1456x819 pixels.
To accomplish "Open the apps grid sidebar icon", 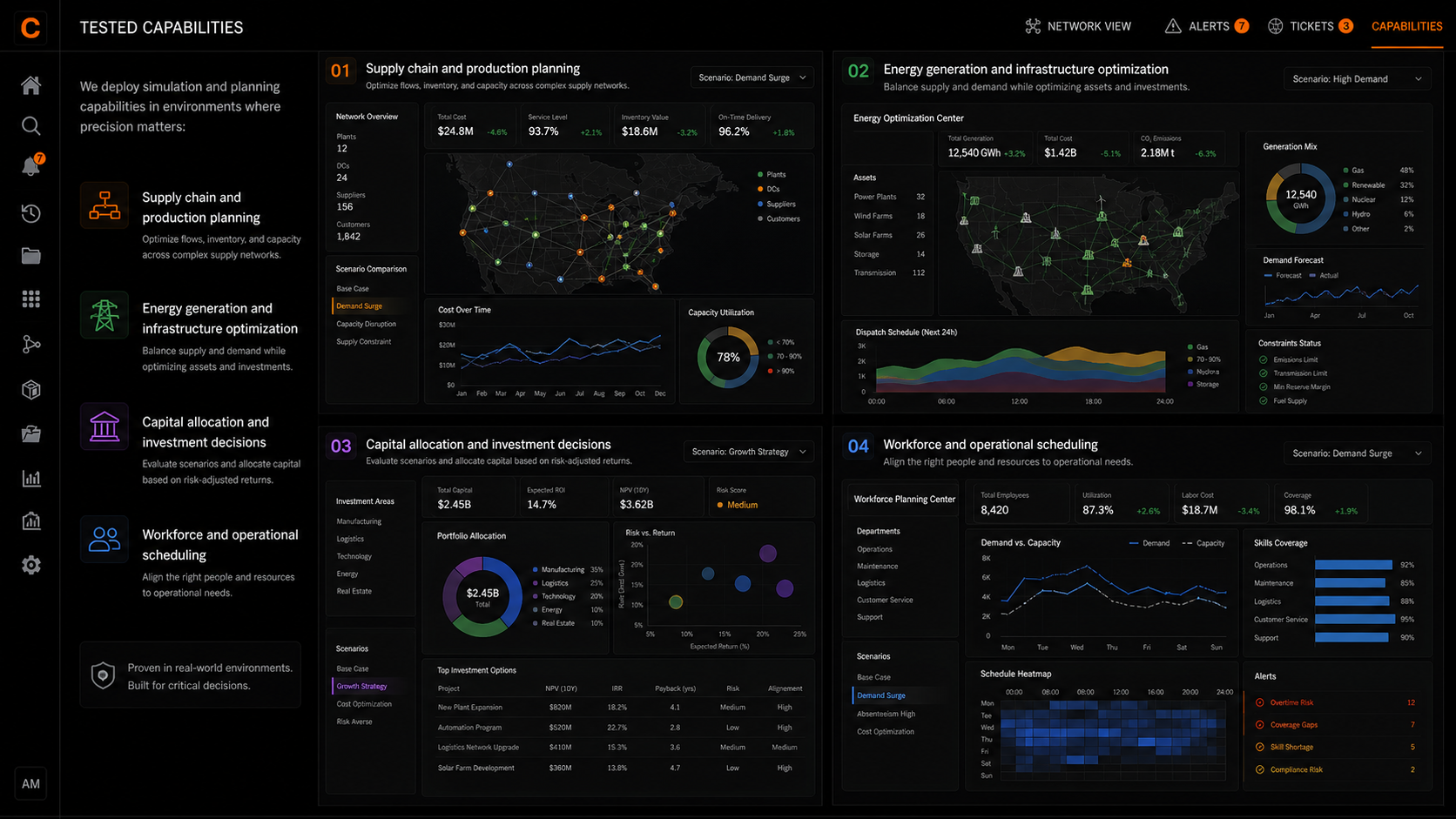I will pyautogui.click(x=30, y=299).
